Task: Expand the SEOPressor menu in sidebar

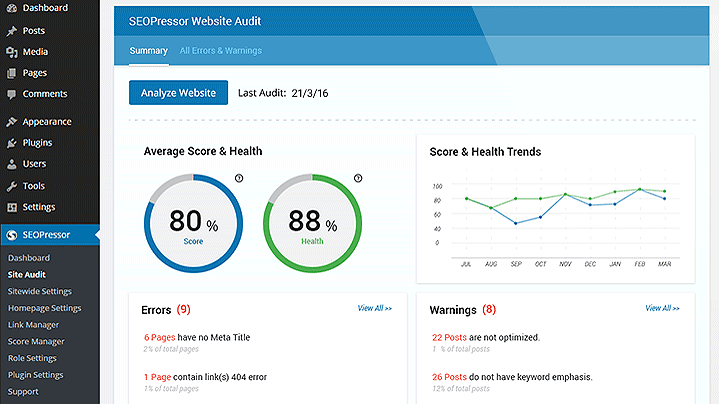Action: [49, 236]
